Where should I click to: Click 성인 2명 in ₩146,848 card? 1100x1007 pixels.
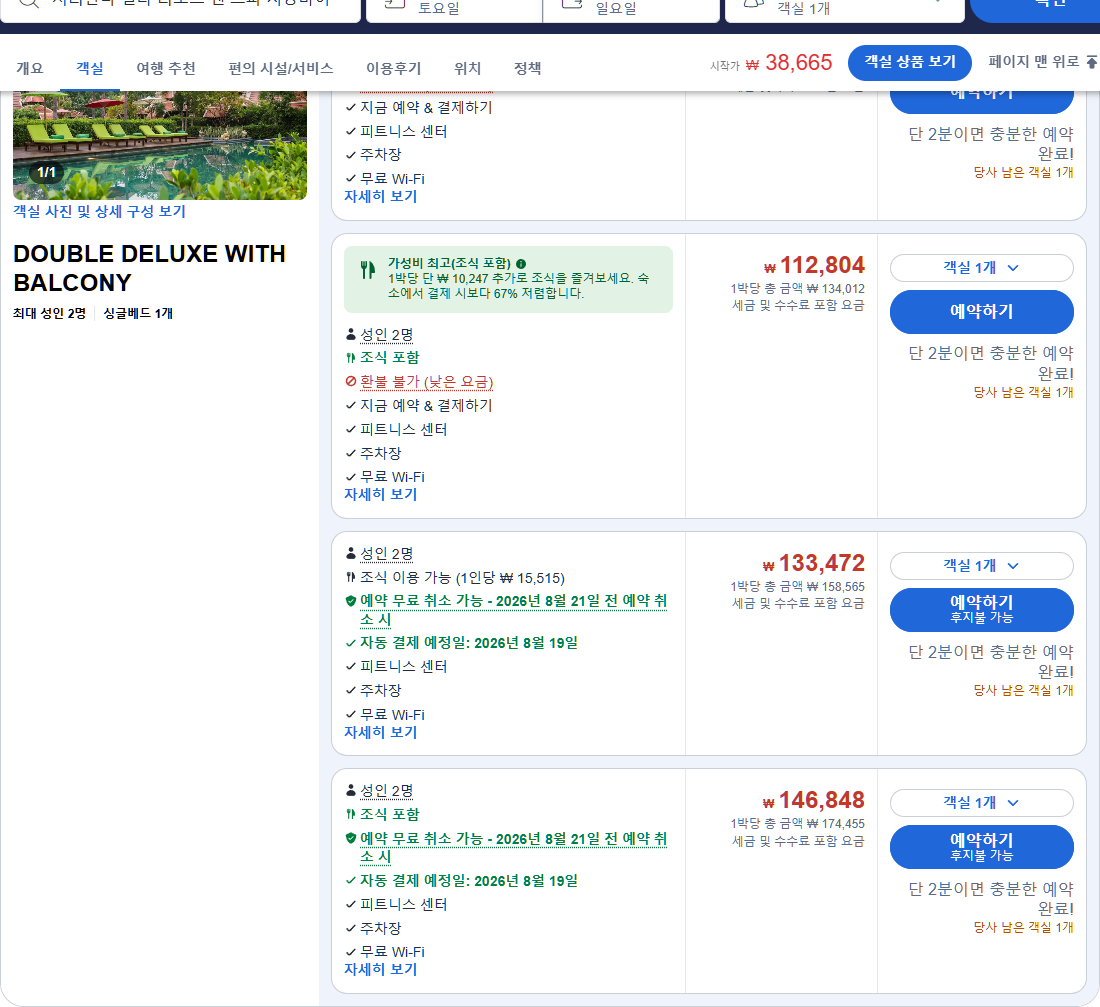point(387,791)
